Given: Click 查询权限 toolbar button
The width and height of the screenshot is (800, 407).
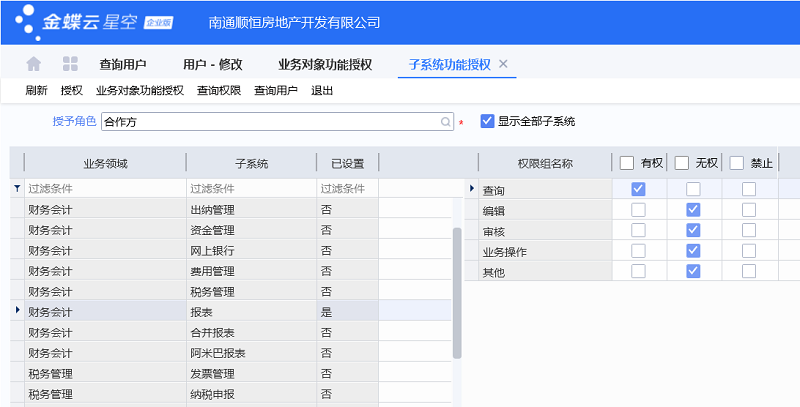Looking at the screenshot, I should pyautogui.click(x=218, y=90).
